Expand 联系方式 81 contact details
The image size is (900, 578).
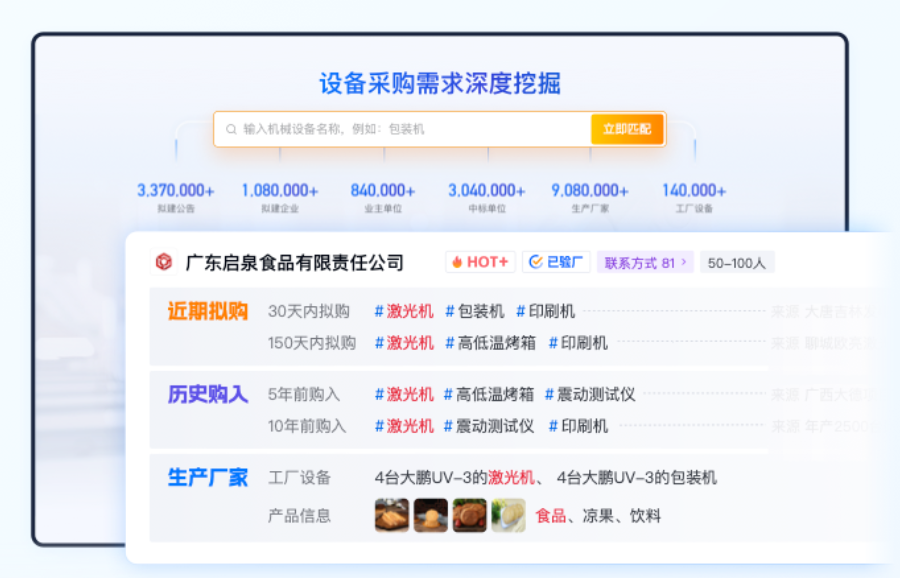pyautogui.click(x=646, y=263)
